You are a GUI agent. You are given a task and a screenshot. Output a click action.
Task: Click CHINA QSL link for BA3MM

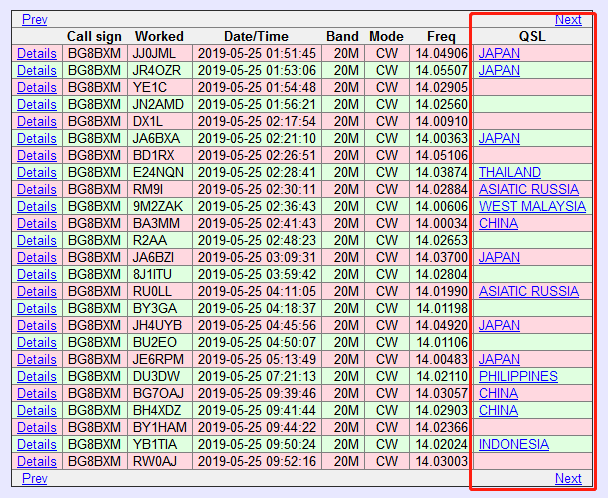[498, 223]
